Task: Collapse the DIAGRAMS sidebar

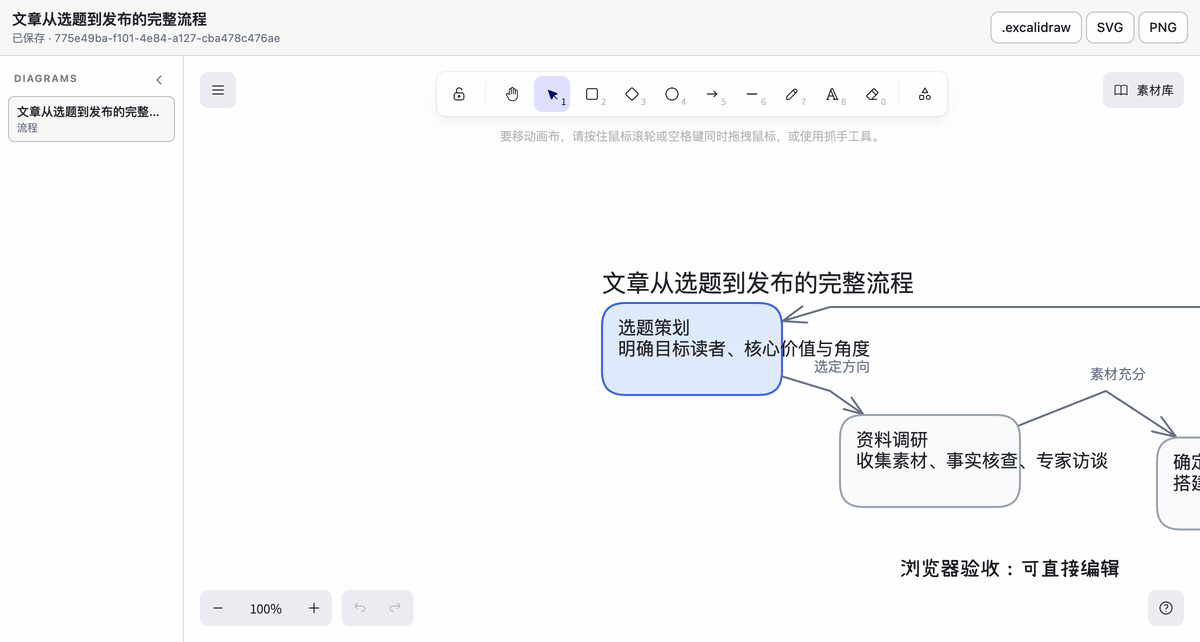Action: [159, 79]
